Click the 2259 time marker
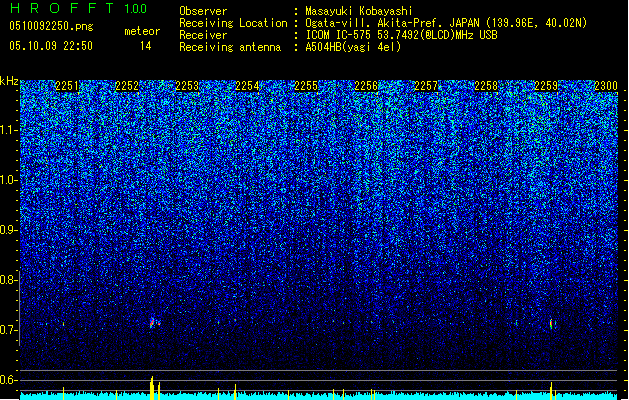This screenshot has width=629, height=400. (546, 86)
